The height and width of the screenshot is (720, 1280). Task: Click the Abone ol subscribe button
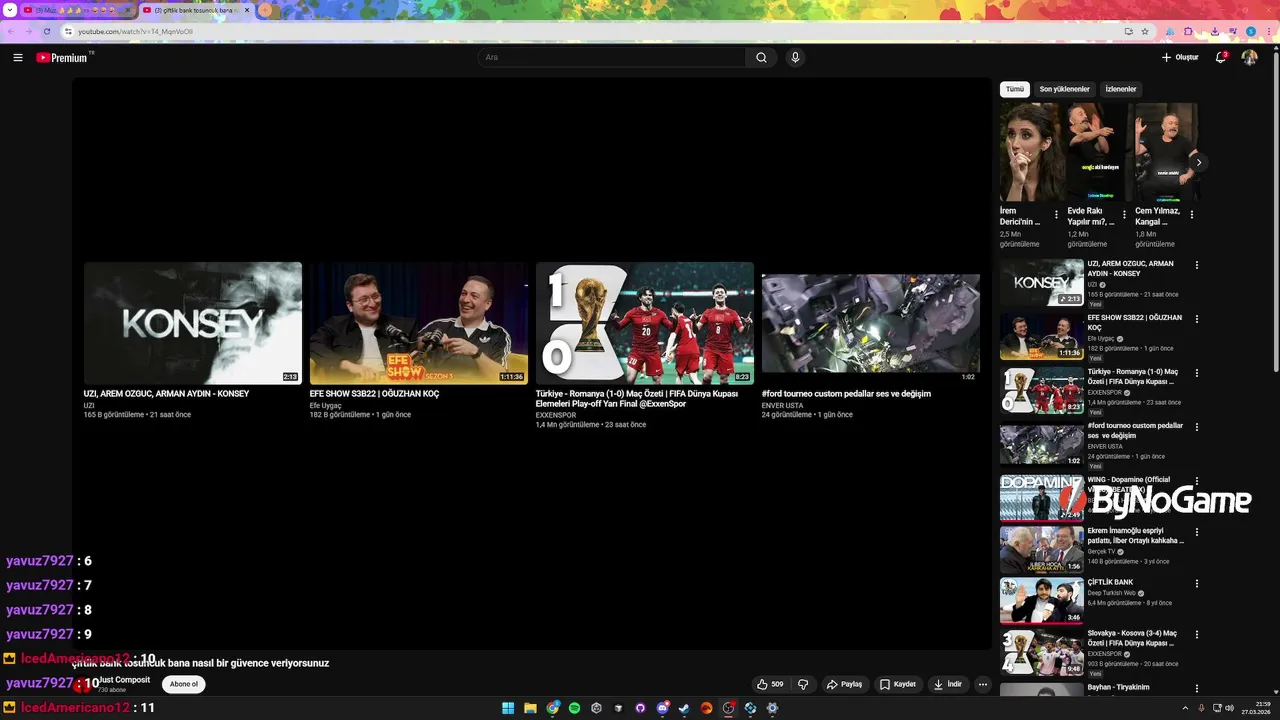184,684
